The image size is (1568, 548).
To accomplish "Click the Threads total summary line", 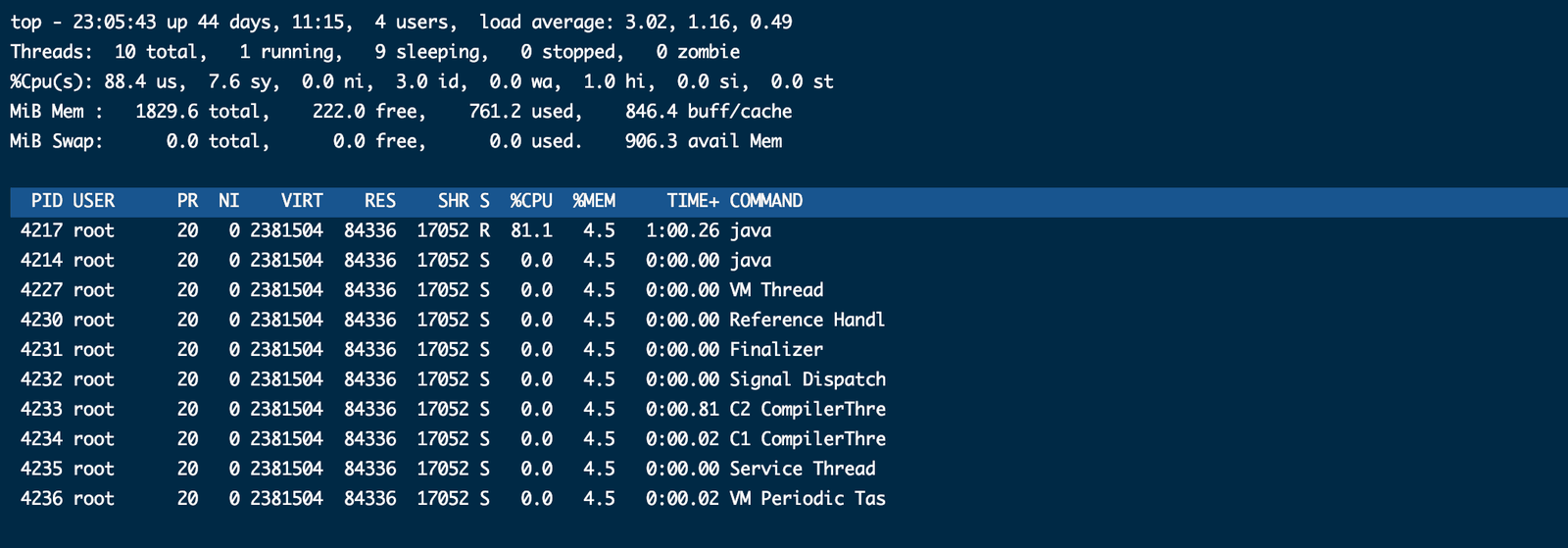I will 375,52.
